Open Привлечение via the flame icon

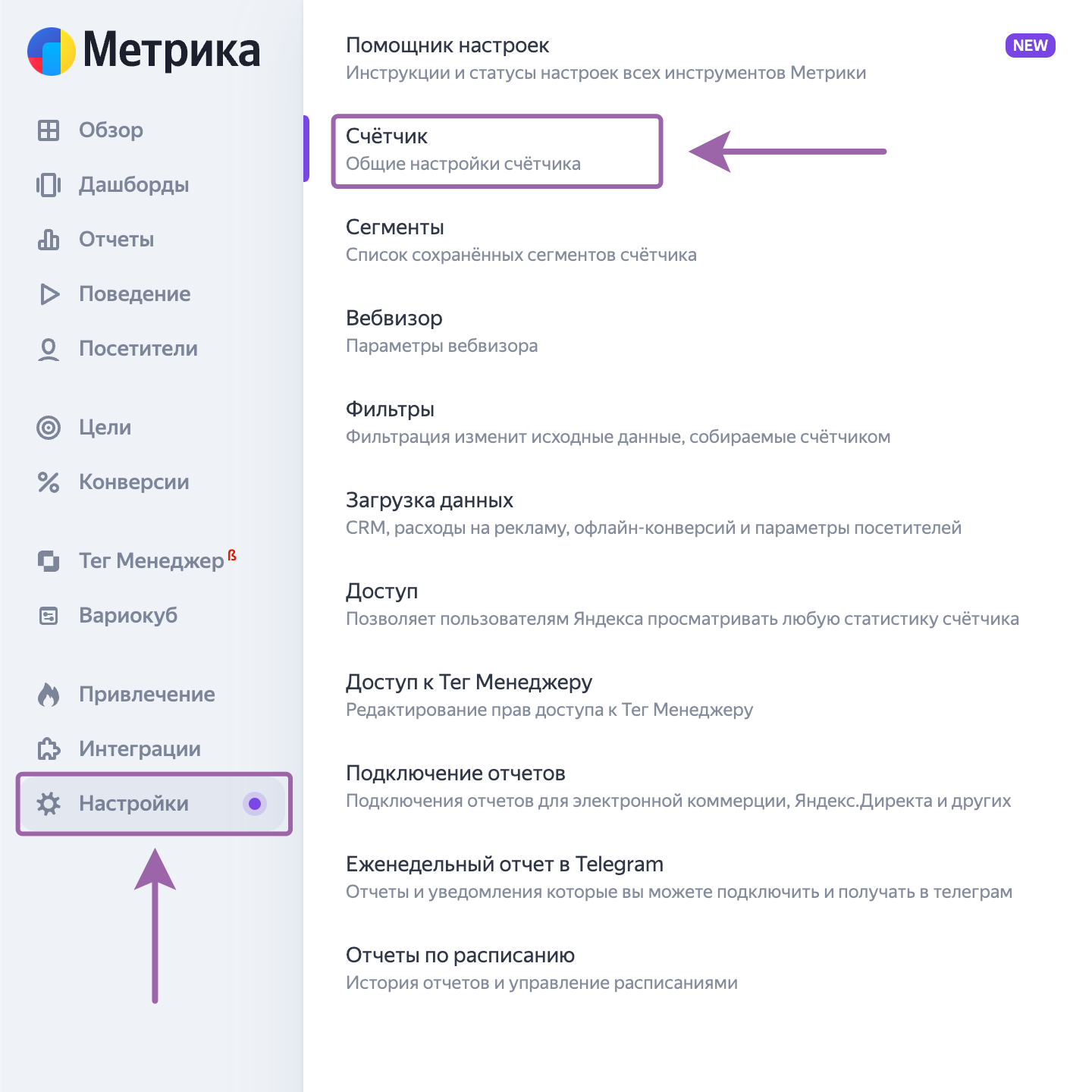pos(49,694)
